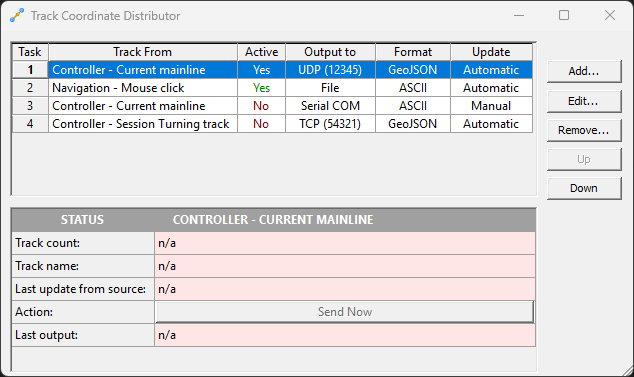This screenshot has height=377, width=634.
Task: Click the disabled Up button
Action: point(584,159)
